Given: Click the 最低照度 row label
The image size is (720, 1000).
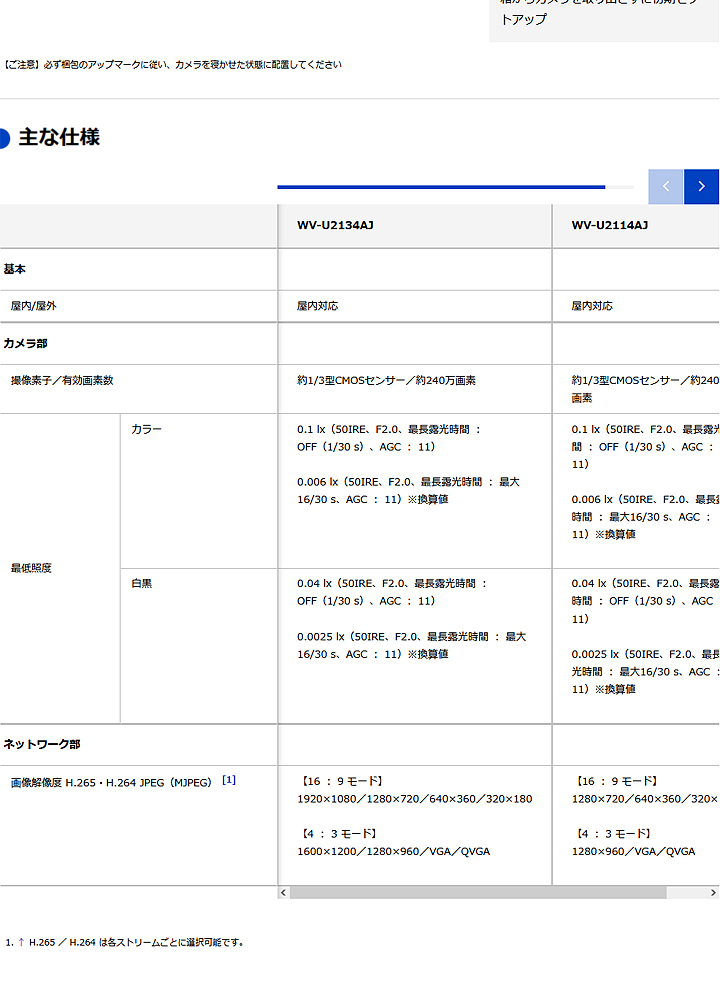Looking at the screenshot, I should pyautogui.click(x=31, y=568).
